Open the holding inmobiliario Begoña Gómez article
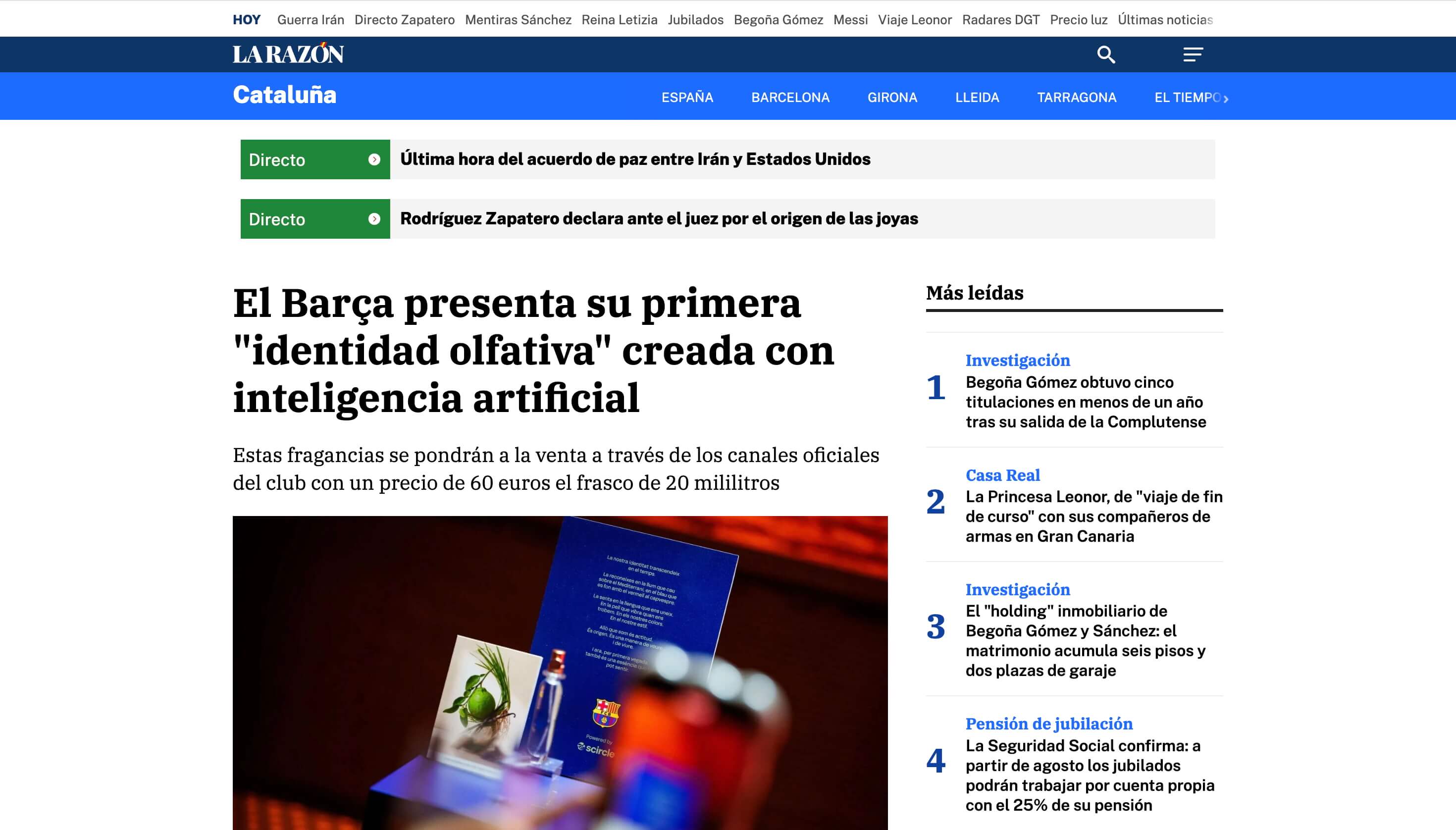This screenshot has height=830, width=1456. pyautogui.click(x=1086, y=641)
